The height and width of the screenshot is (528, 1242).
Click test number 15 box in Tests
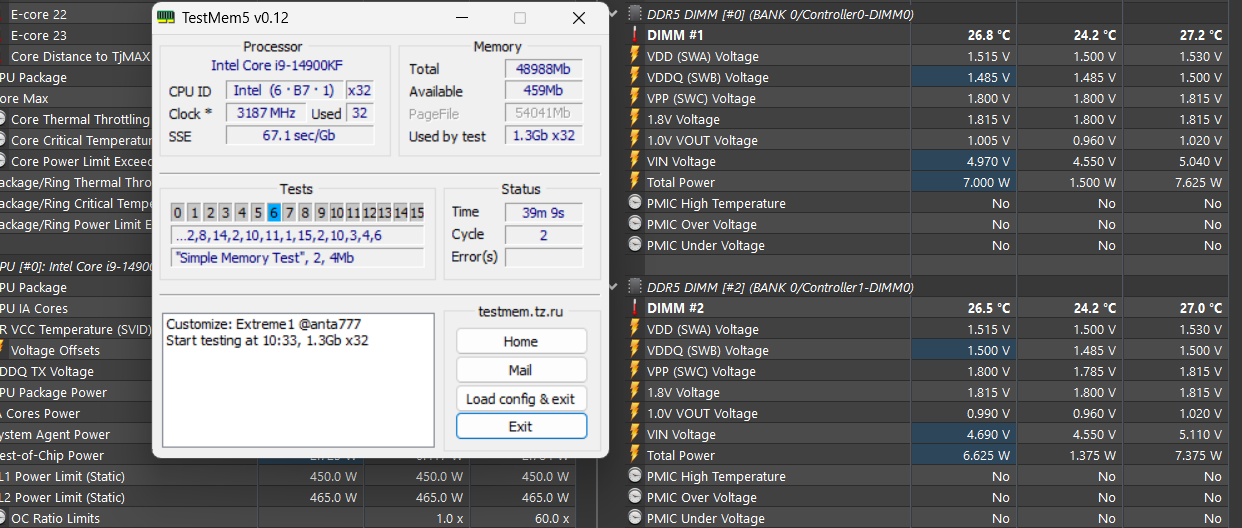[416, 212]
